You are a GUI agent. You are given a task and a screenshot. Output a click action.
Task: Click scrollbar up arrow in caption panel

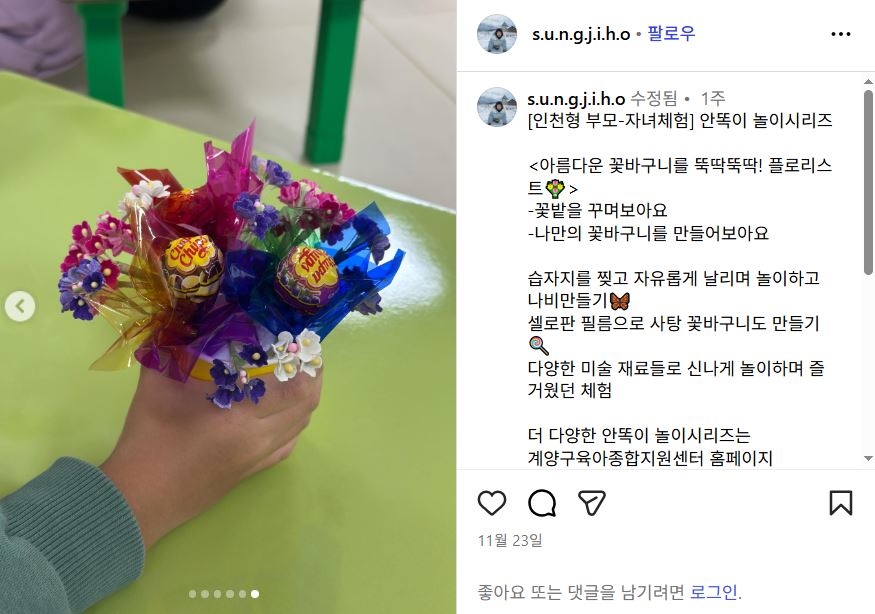[x=868, y=81]
